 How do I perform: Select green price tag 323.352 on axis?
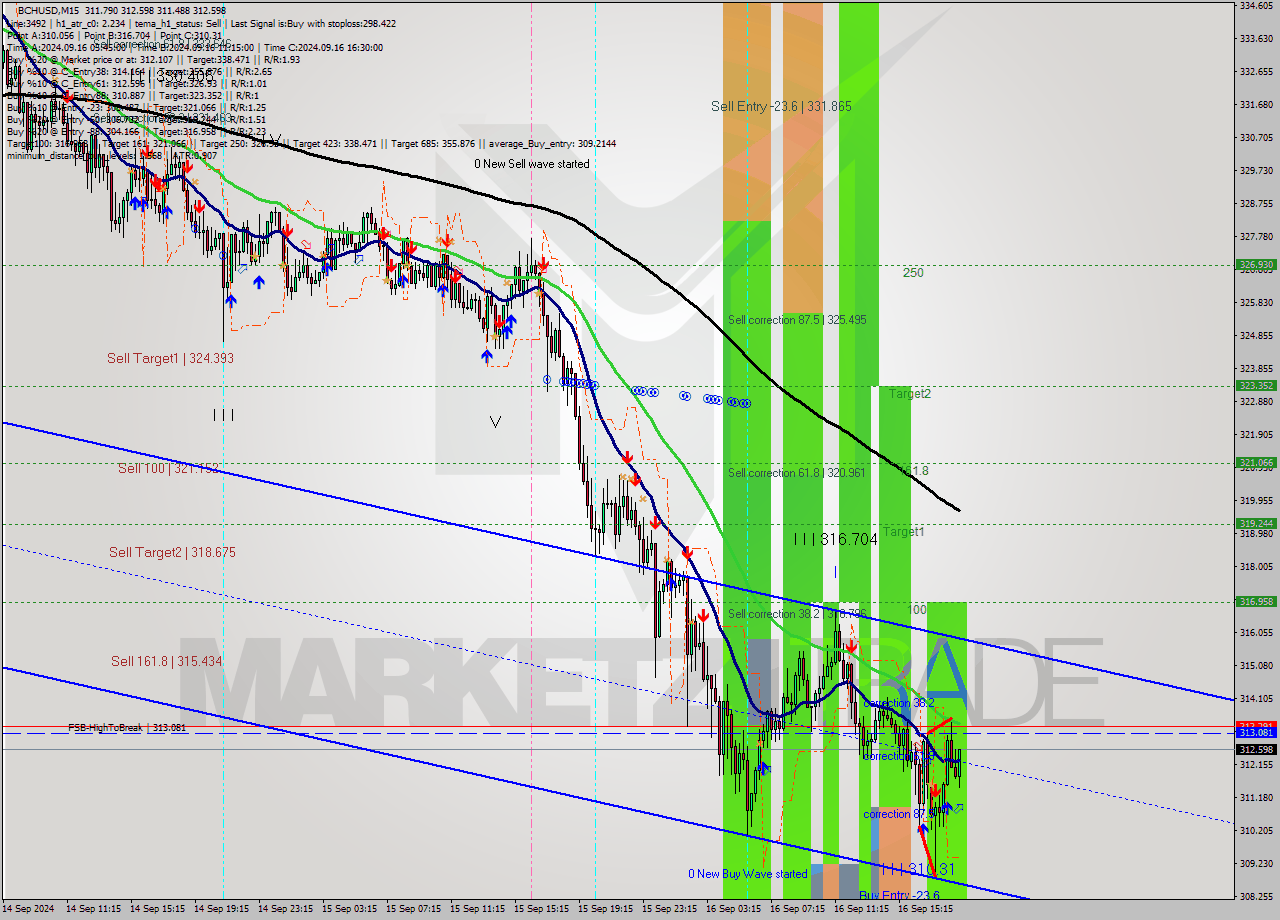pos(1256,385)
